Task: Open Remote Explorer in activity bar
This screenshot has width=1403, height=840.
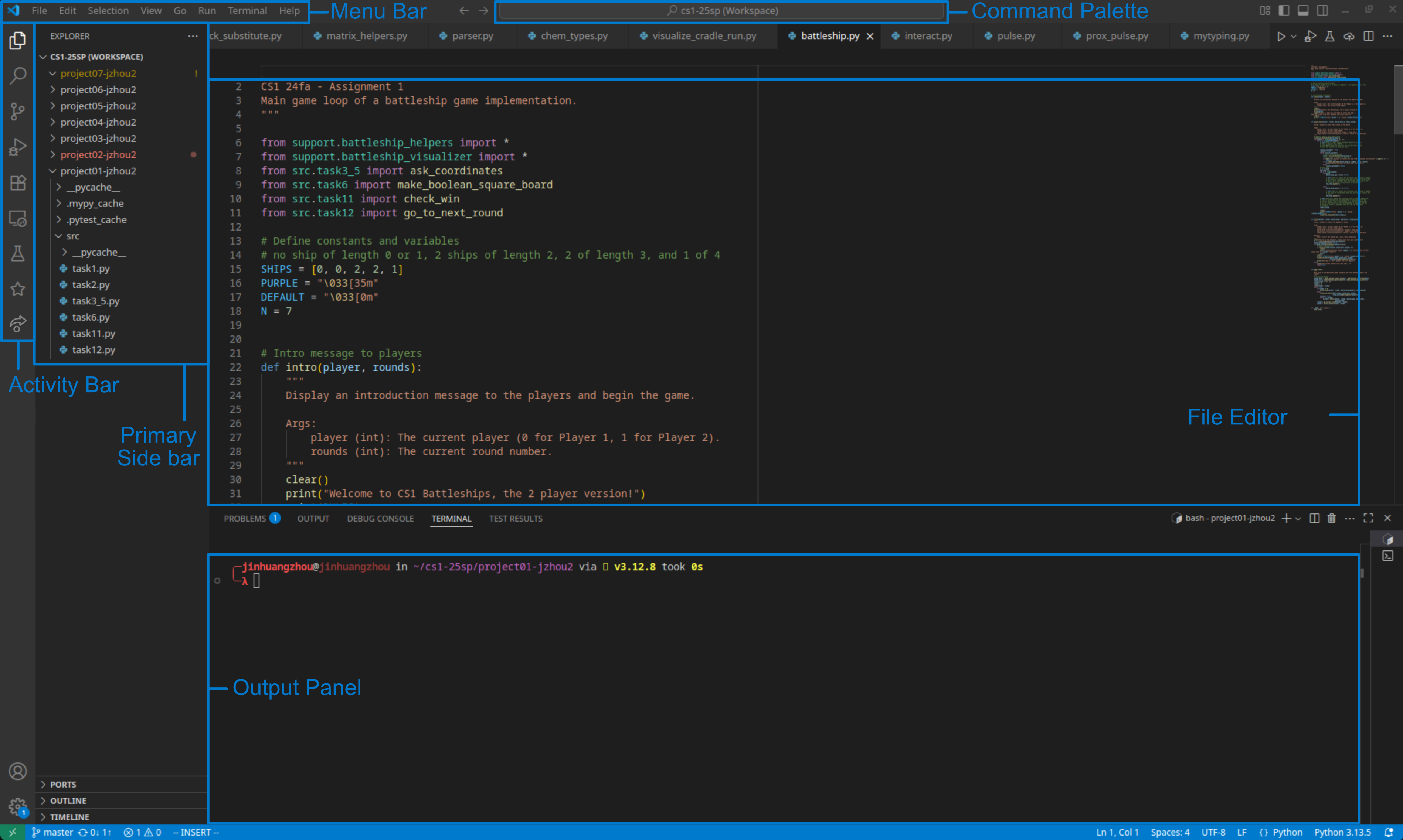Action: tap(17, 218)
